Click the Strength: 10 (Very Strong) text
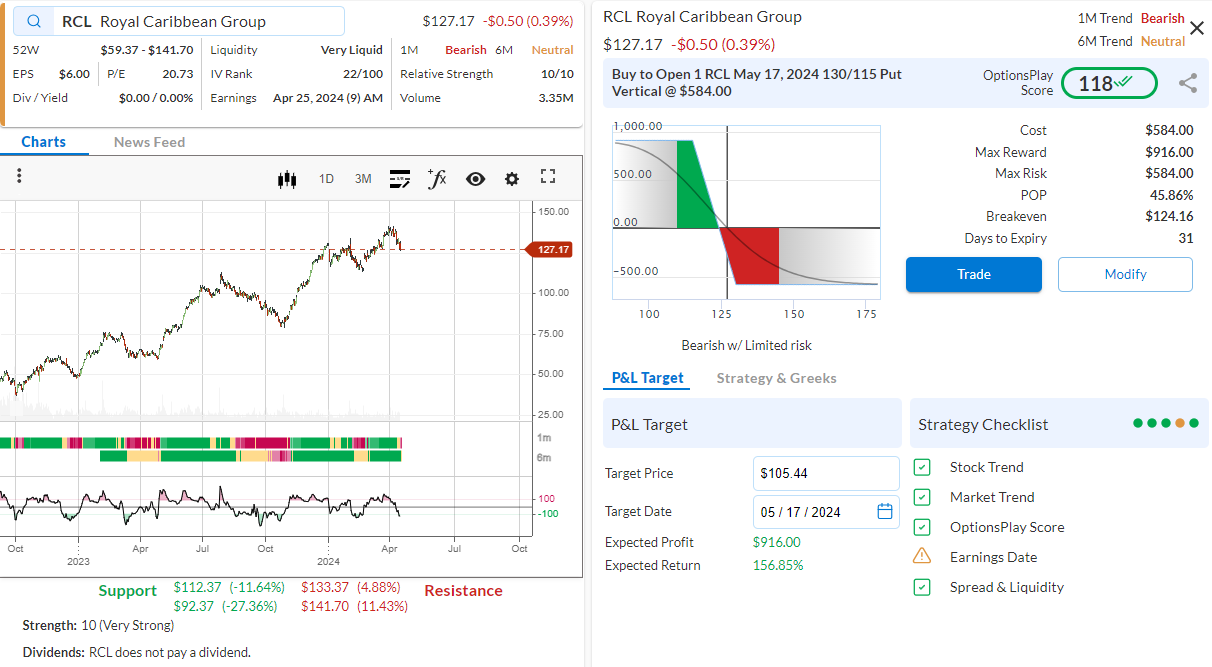Screen dimensions: 1212x667 (x=98, y=625)
